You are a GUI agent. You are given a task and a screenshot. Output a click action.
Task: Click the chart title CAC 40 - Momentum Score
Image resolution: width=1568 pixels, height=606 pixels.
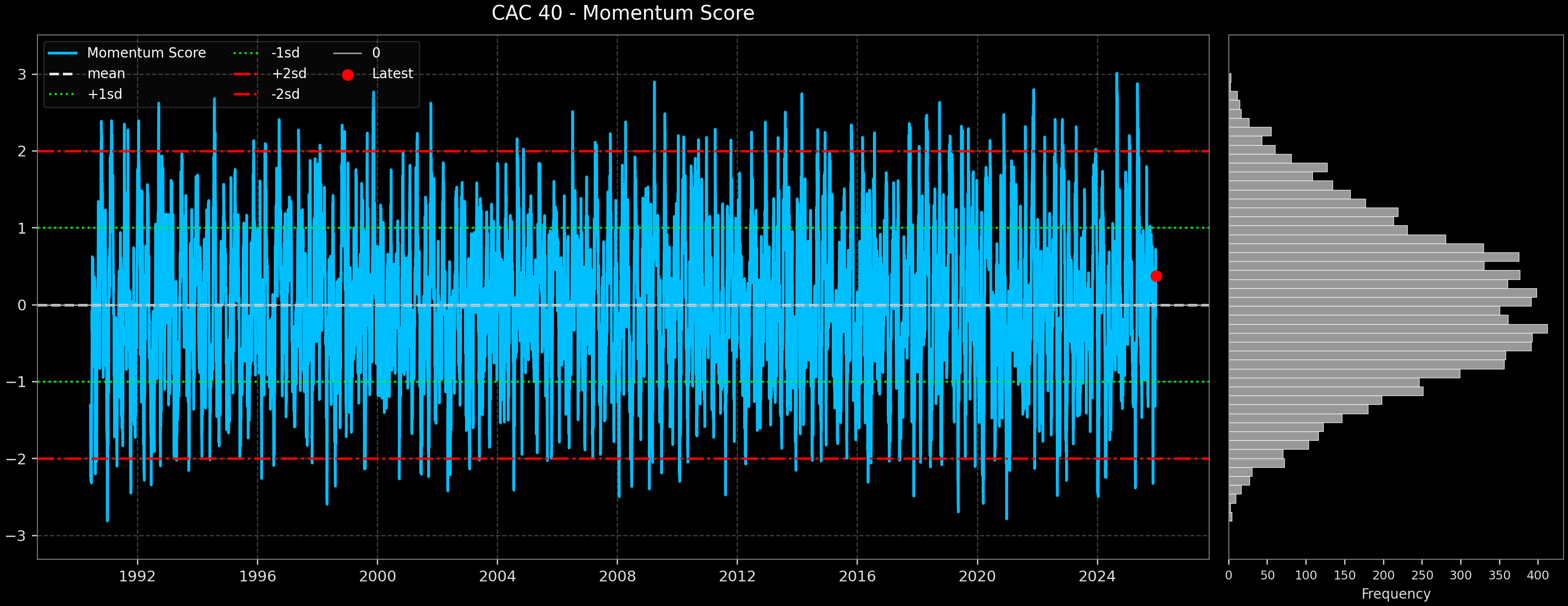[623, 13]
